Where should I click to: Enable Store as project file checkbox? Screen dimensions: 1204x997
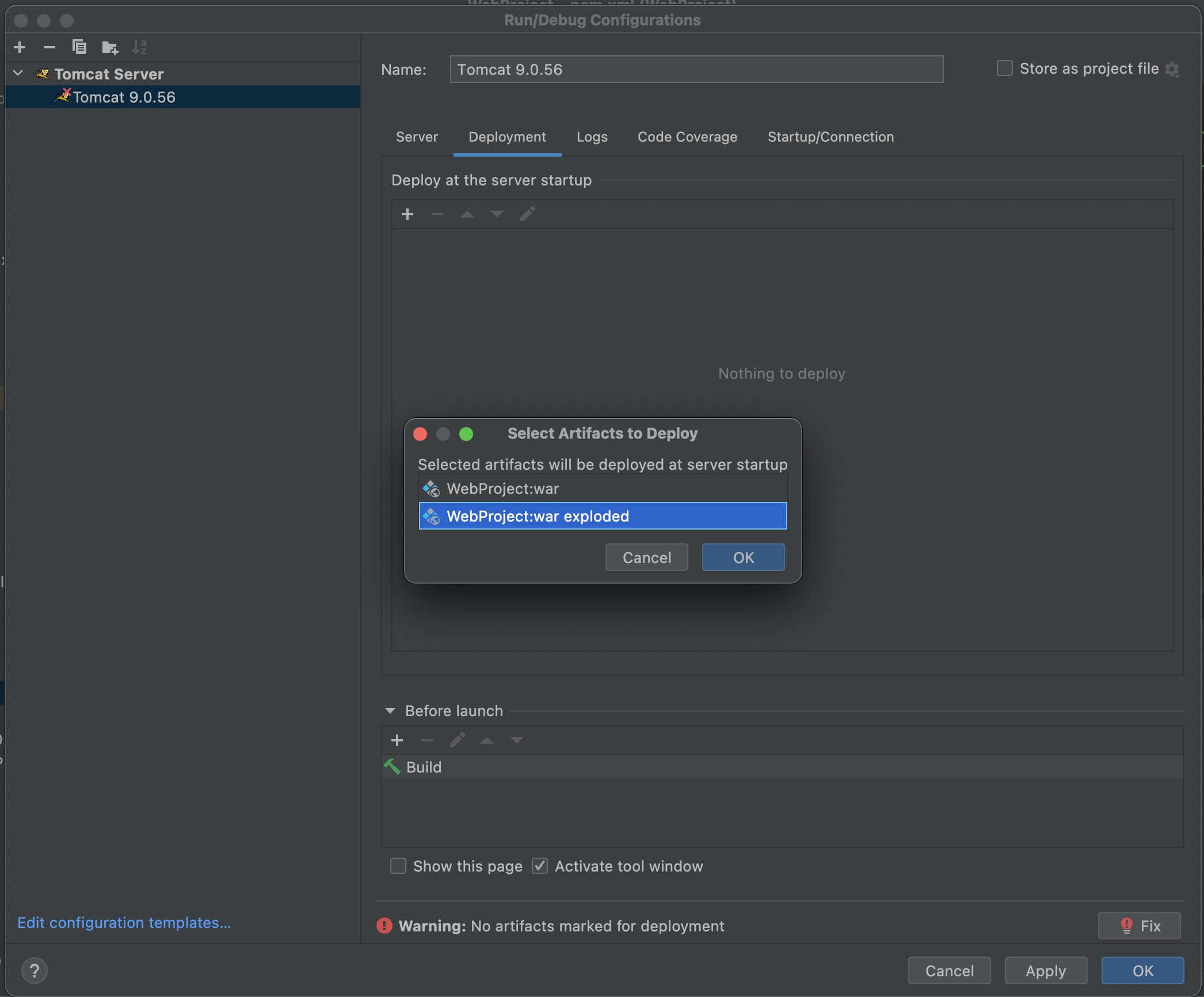click(1005, 69)
